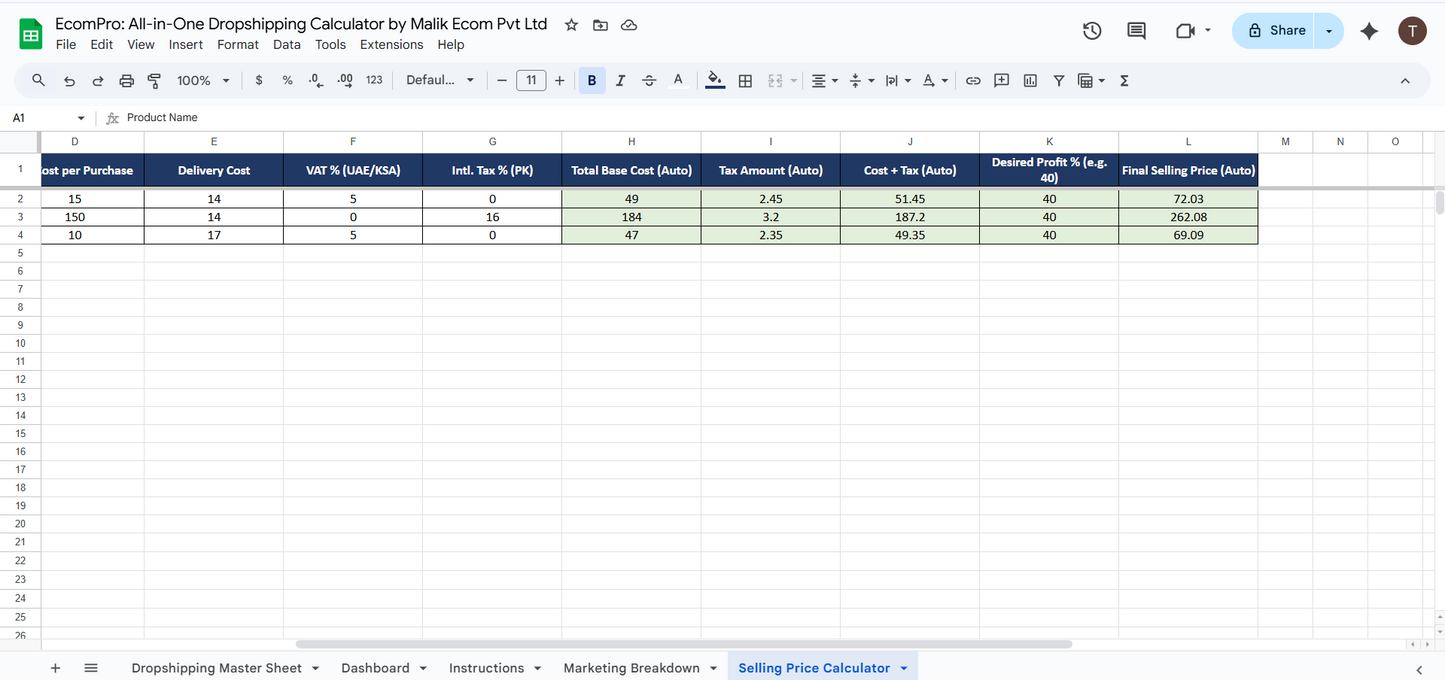This screenshot has width=1445, height=680.
Task: Decrease decimal places
Action: pos(316,80)
